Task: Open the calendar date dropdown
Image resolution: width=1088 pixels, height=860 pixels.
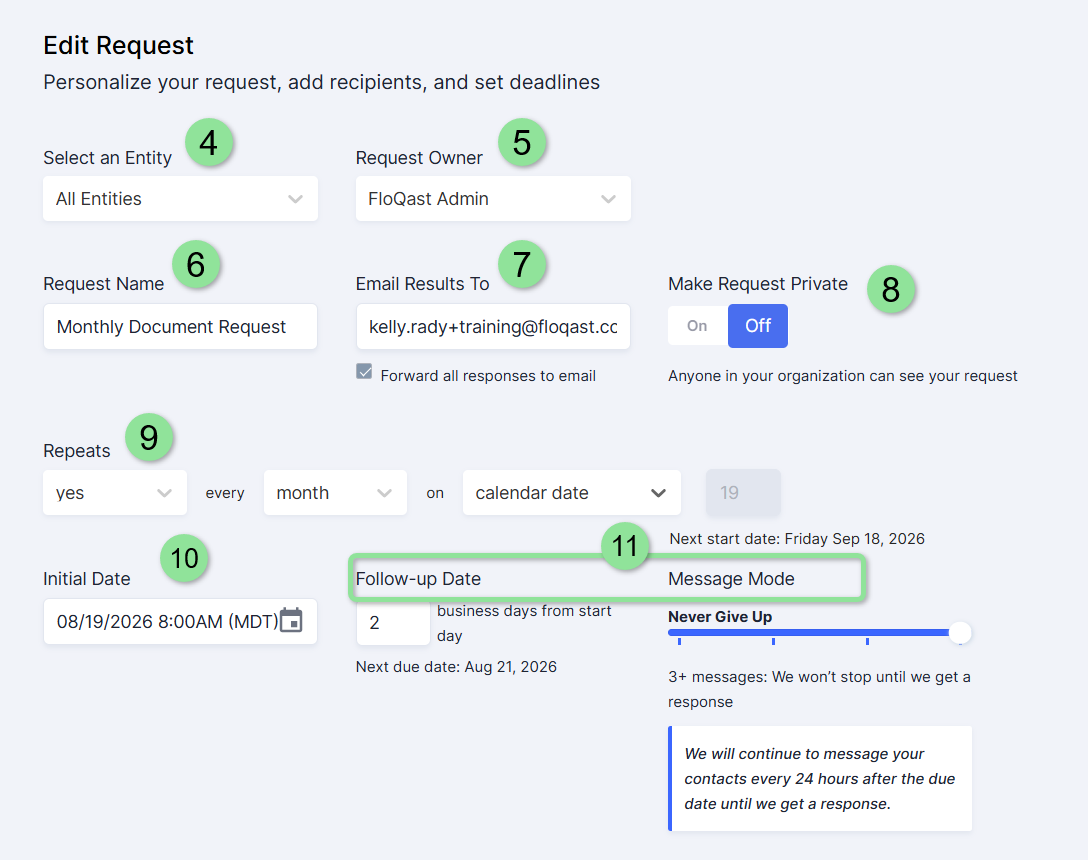Action: (x=572, y=493)
